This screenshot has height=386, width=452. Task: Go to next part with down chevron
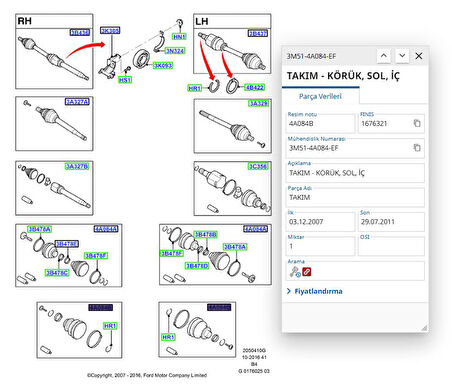(x=402, y=56)
